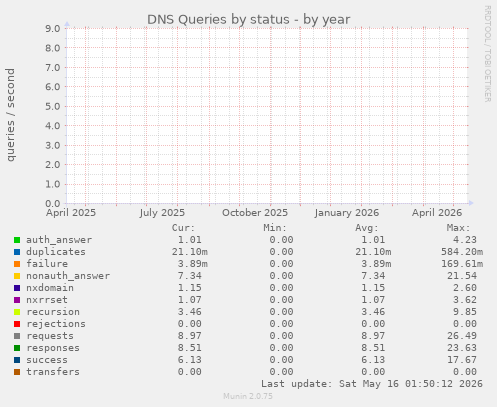Click the auth_answer green legend swatch
Image resolution: width=497 pixels, height=407 pixels.
(x=17, y=240)
